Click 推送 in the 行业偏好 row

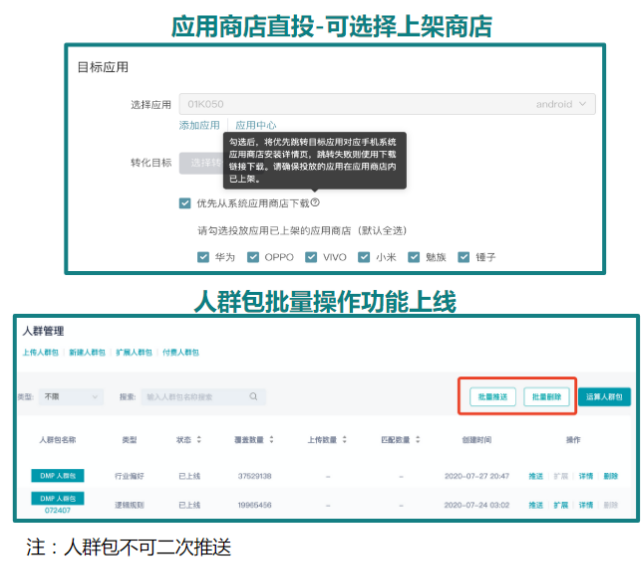click(536, 476)
